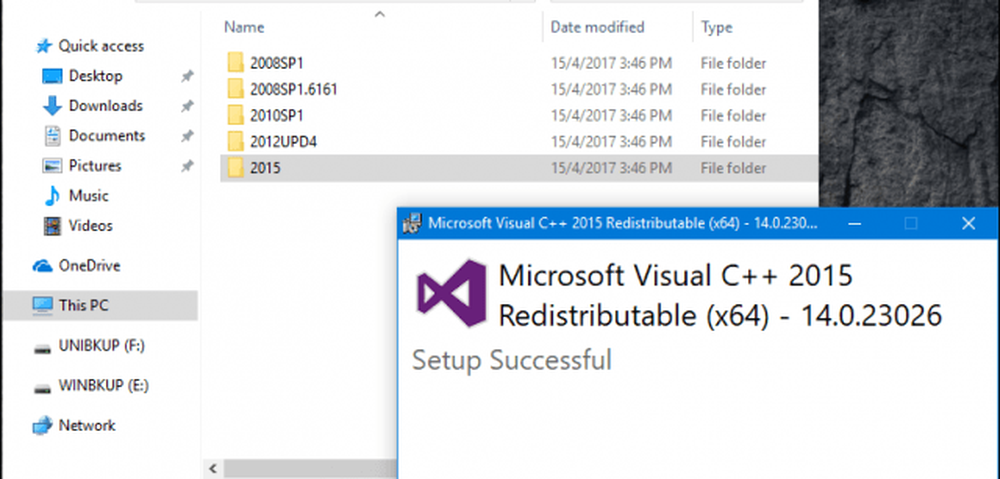Click the Music note icon

tap(52, 196)
